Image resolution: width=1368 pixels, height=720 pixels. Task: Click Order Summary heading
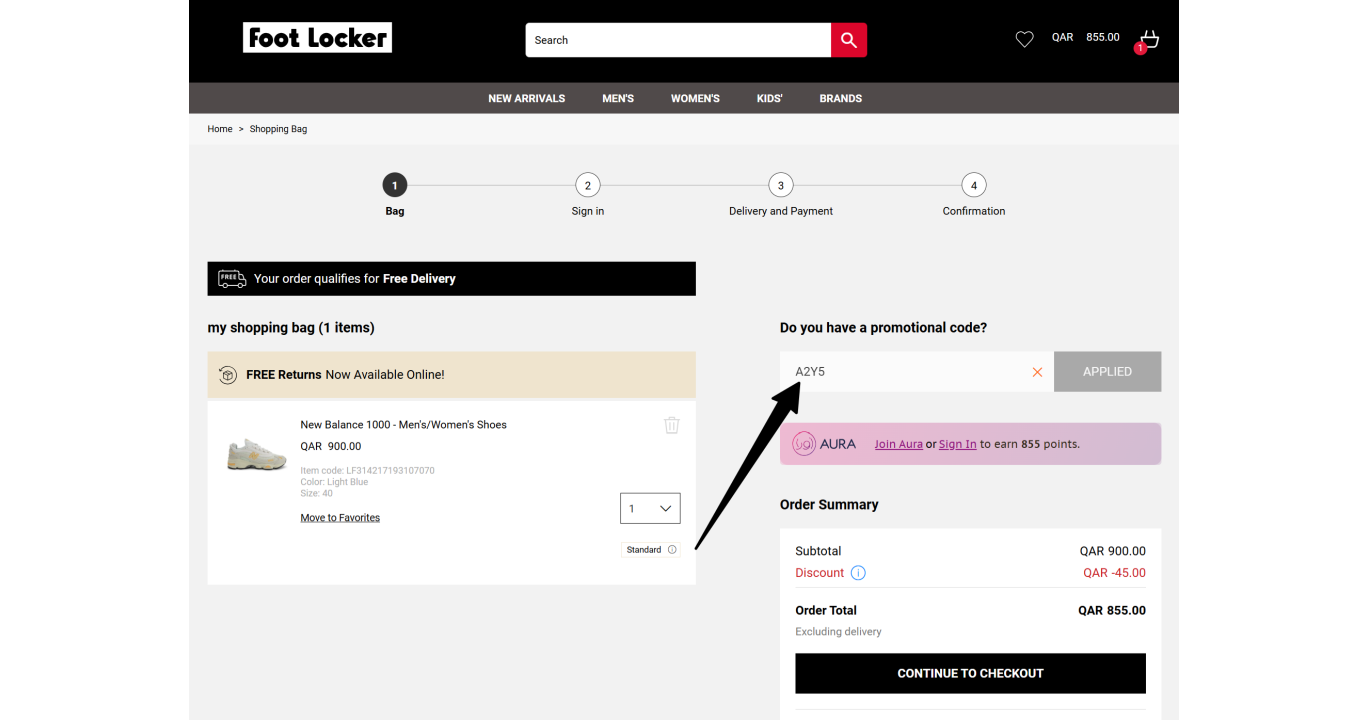(829, 505)
